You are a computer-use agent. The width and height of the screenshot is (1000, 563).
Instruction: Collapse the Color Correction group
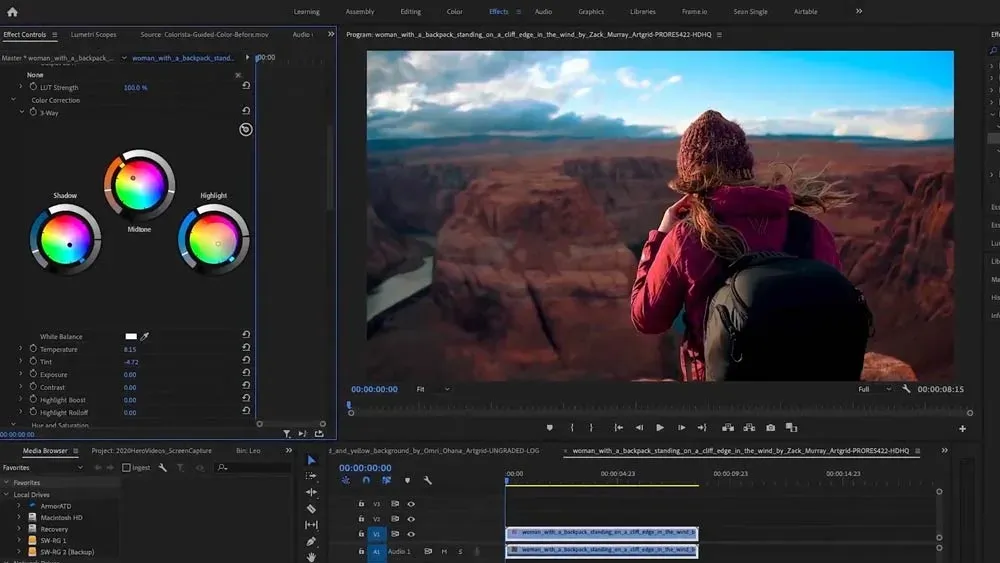point(13,99)
